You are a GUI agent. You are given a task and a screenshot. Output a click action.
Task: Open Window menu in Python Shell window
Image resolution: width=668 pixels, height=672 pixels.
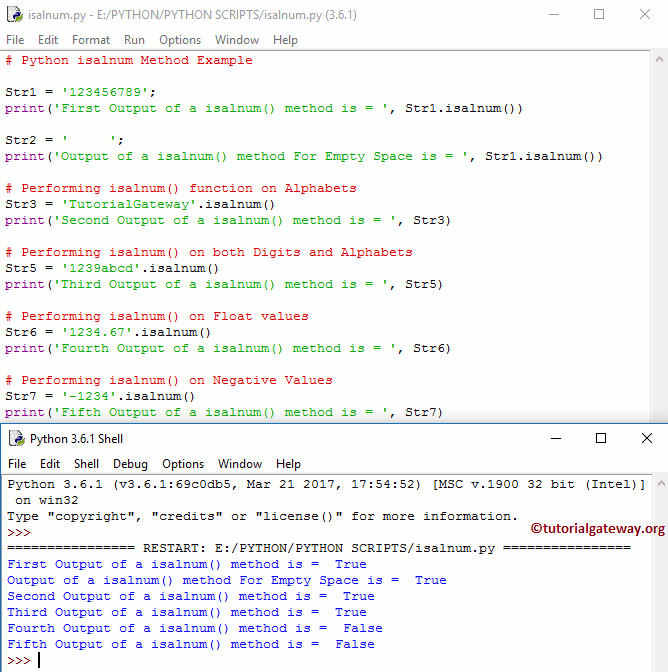pos(240,464)
